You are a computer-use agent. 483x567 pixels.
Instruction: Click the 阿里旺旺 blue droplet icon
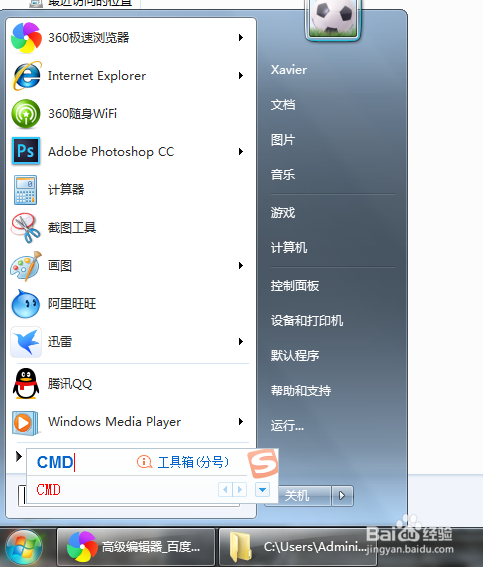click(26, 304)
